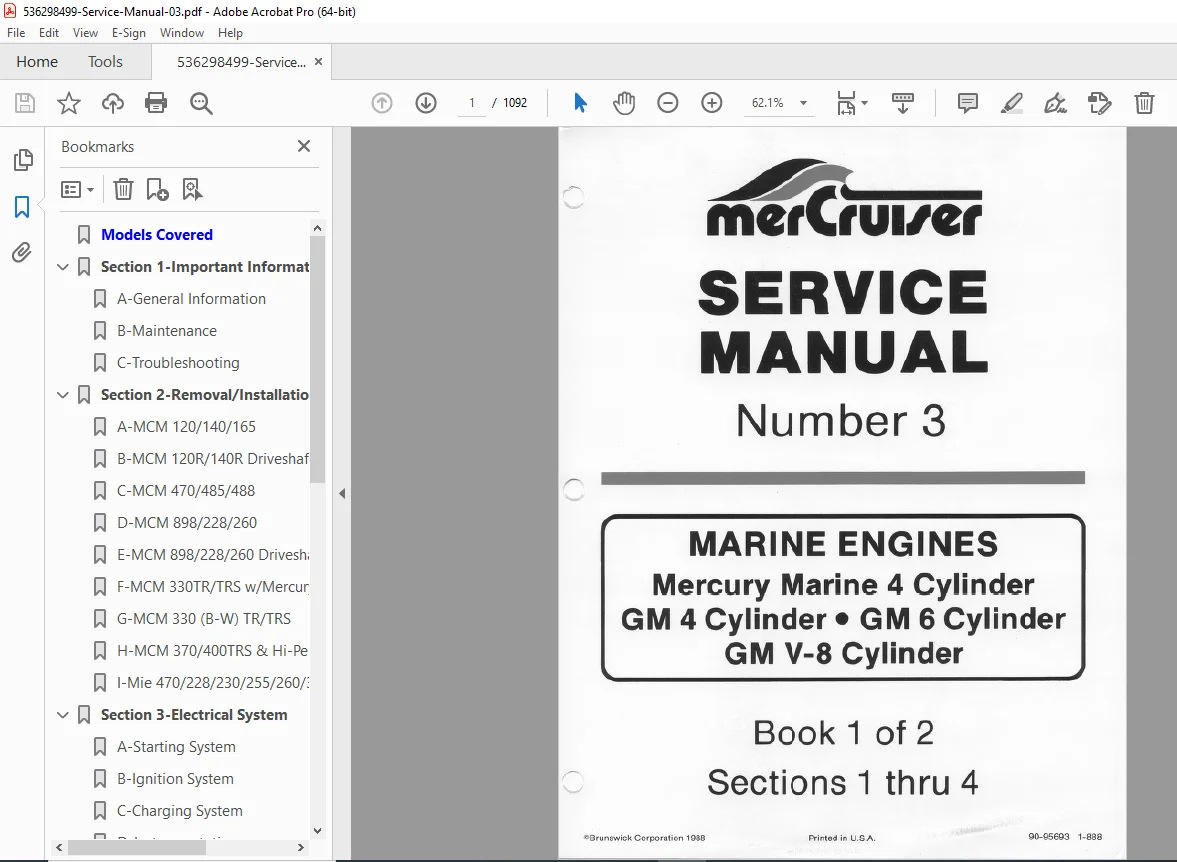Collapse Section 1-Important Information bookmark
Screen dimensions: 1177x862
(63, 267)
